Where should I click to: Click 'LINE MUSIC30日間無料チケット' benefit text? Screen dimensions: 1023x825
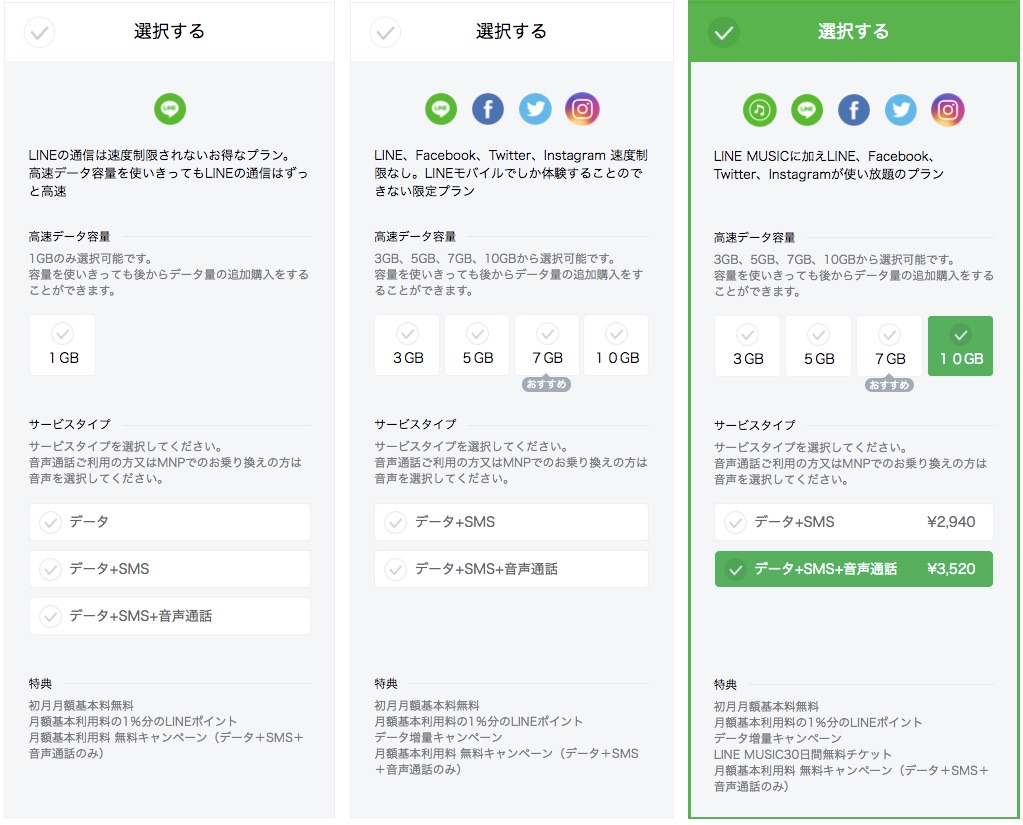pos(802,755)
